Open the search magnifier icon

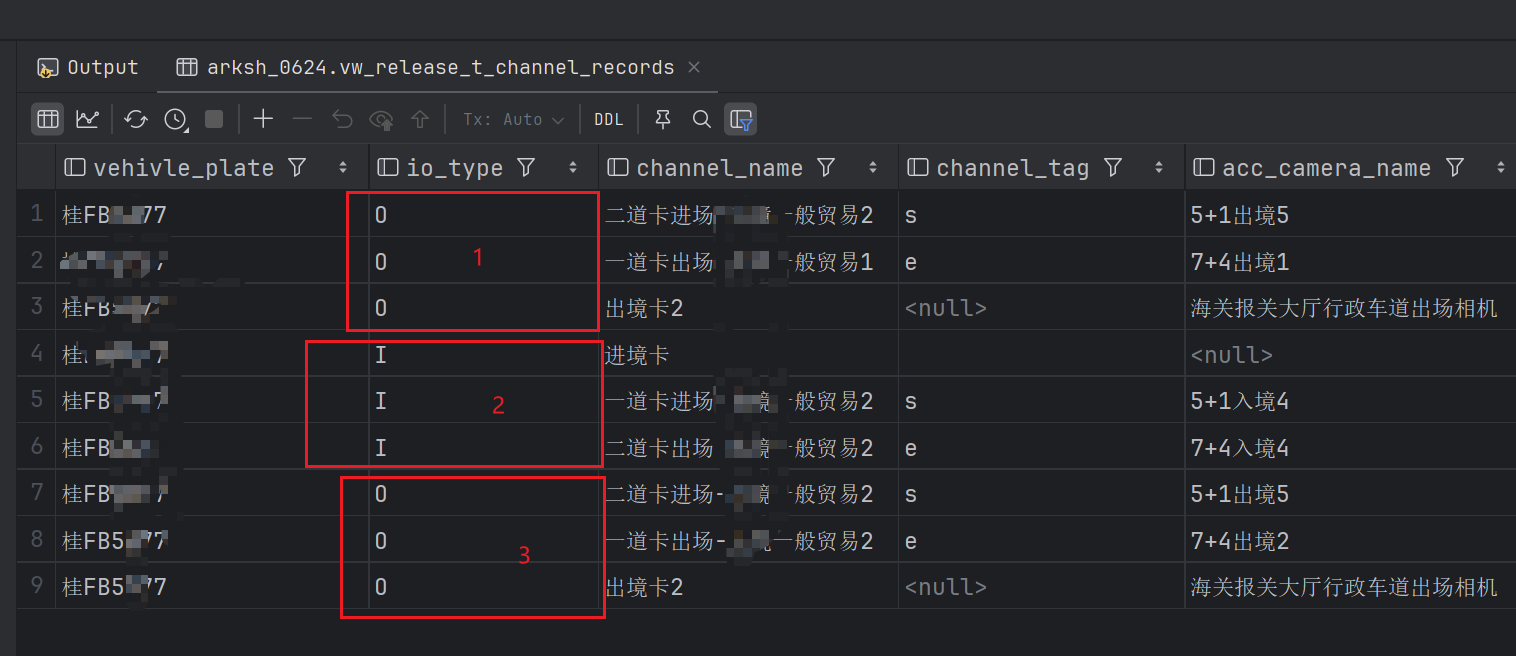coord(702,120)
